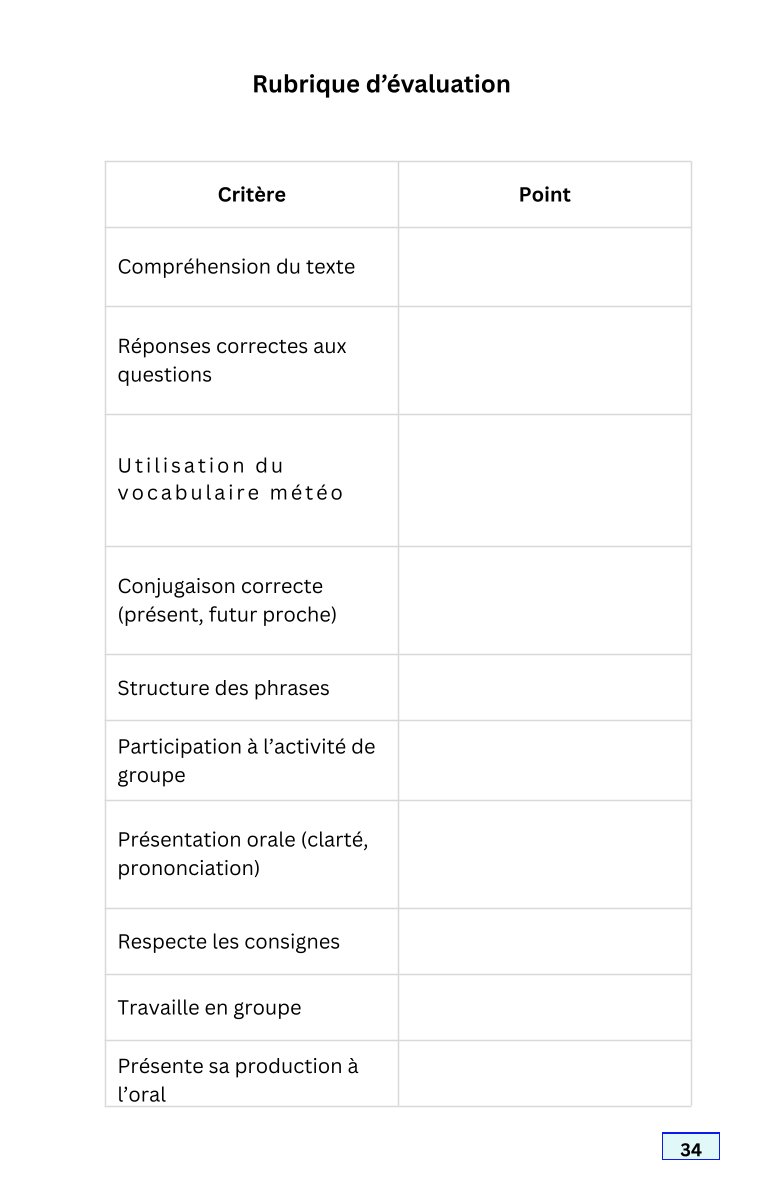Select the "Travaille en groupe" cell
Screen dimensions: 768x1200
tap(209, 1008)
